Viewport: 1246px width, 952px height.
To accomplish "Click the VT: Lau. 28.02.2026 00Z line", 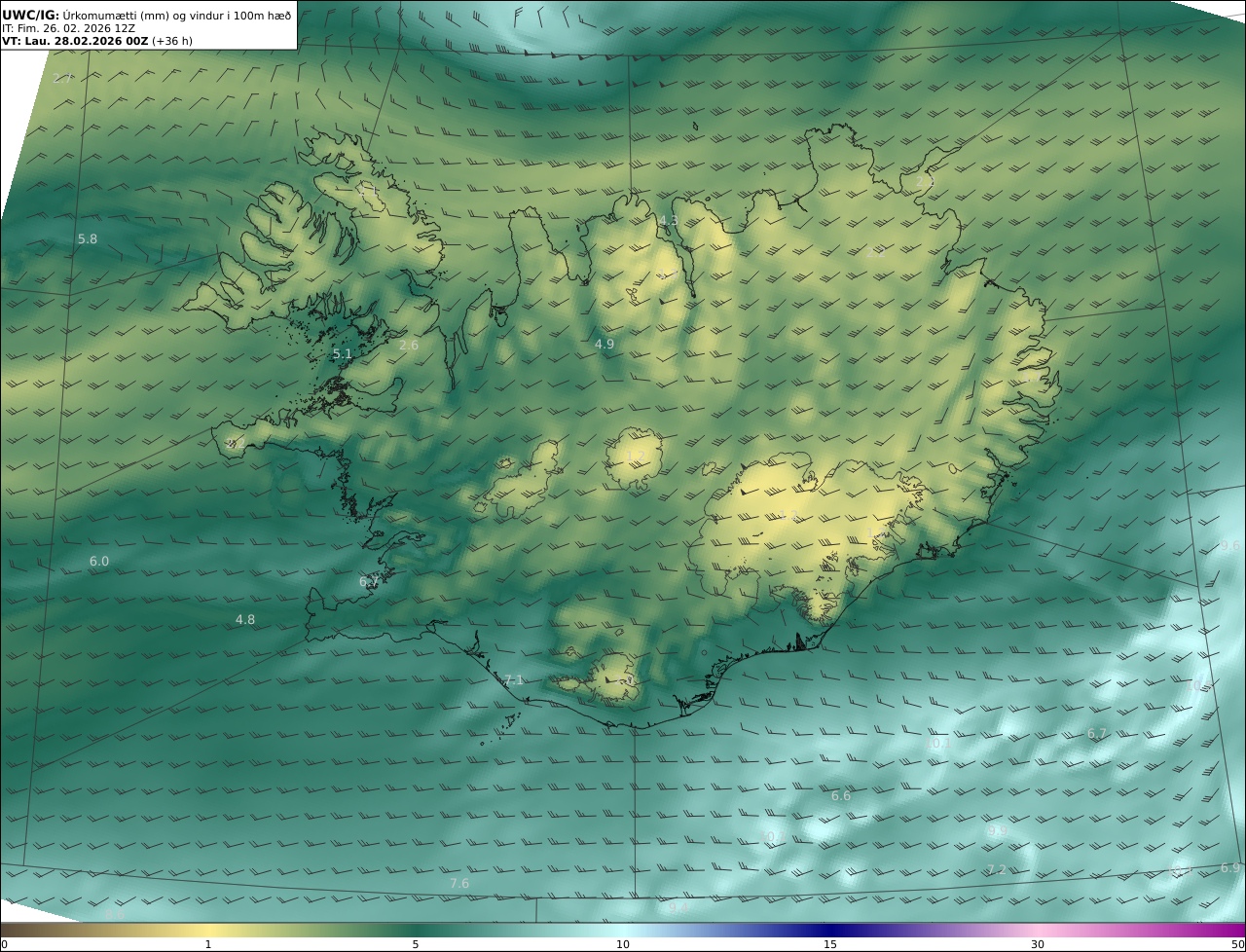I will point(97,42).
